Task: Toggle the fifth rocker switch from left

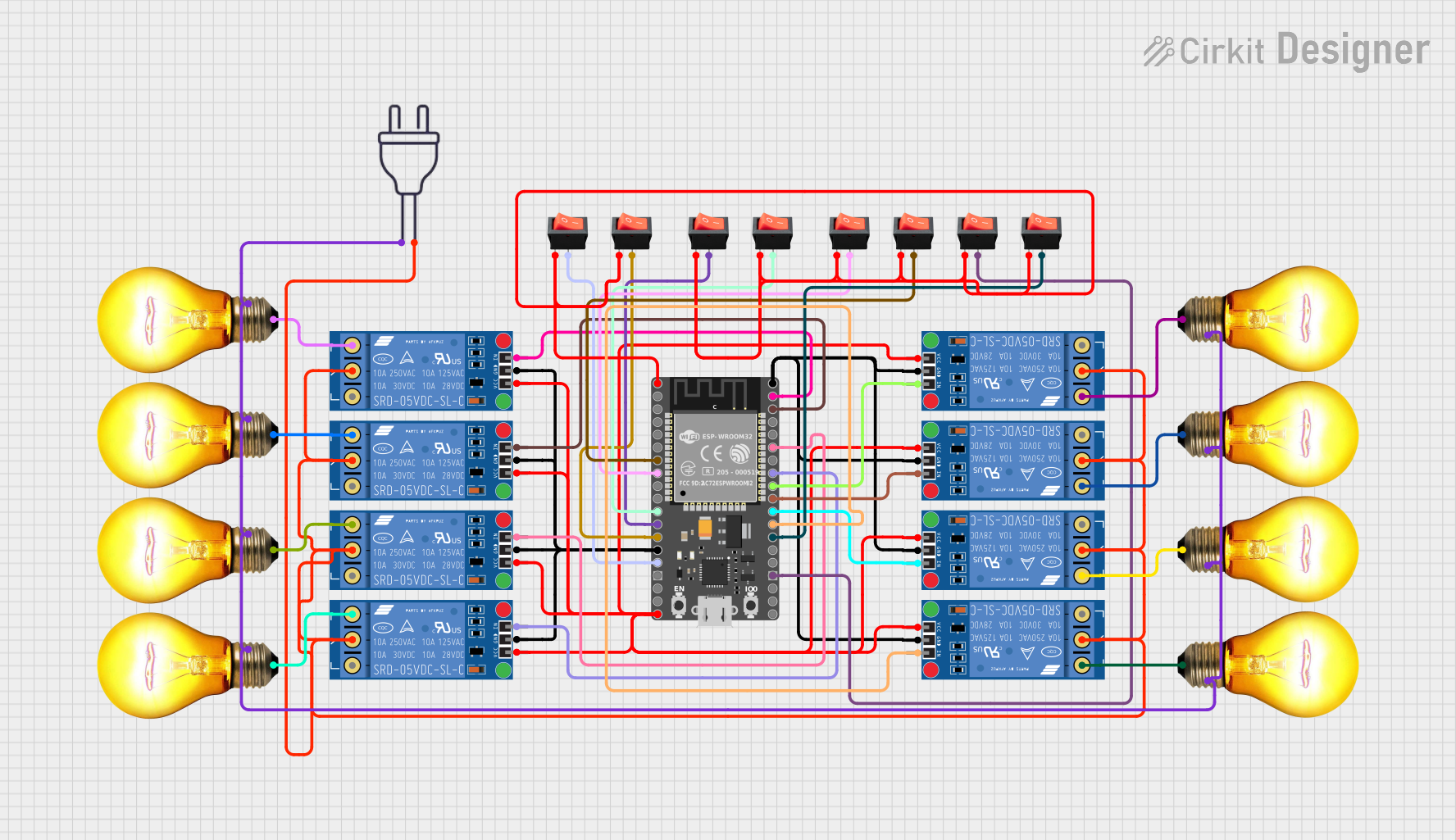Action: 849,232
